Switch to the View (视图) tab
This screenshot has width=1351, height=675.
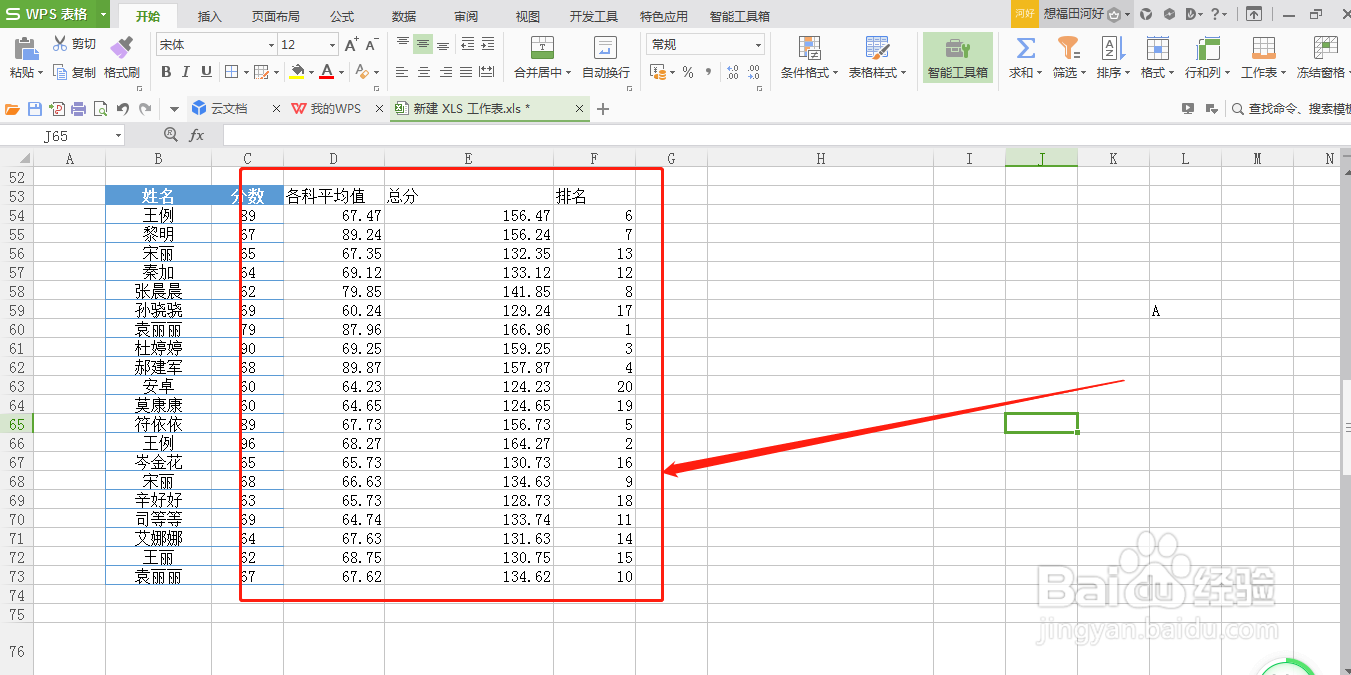[x=528, y=17]
